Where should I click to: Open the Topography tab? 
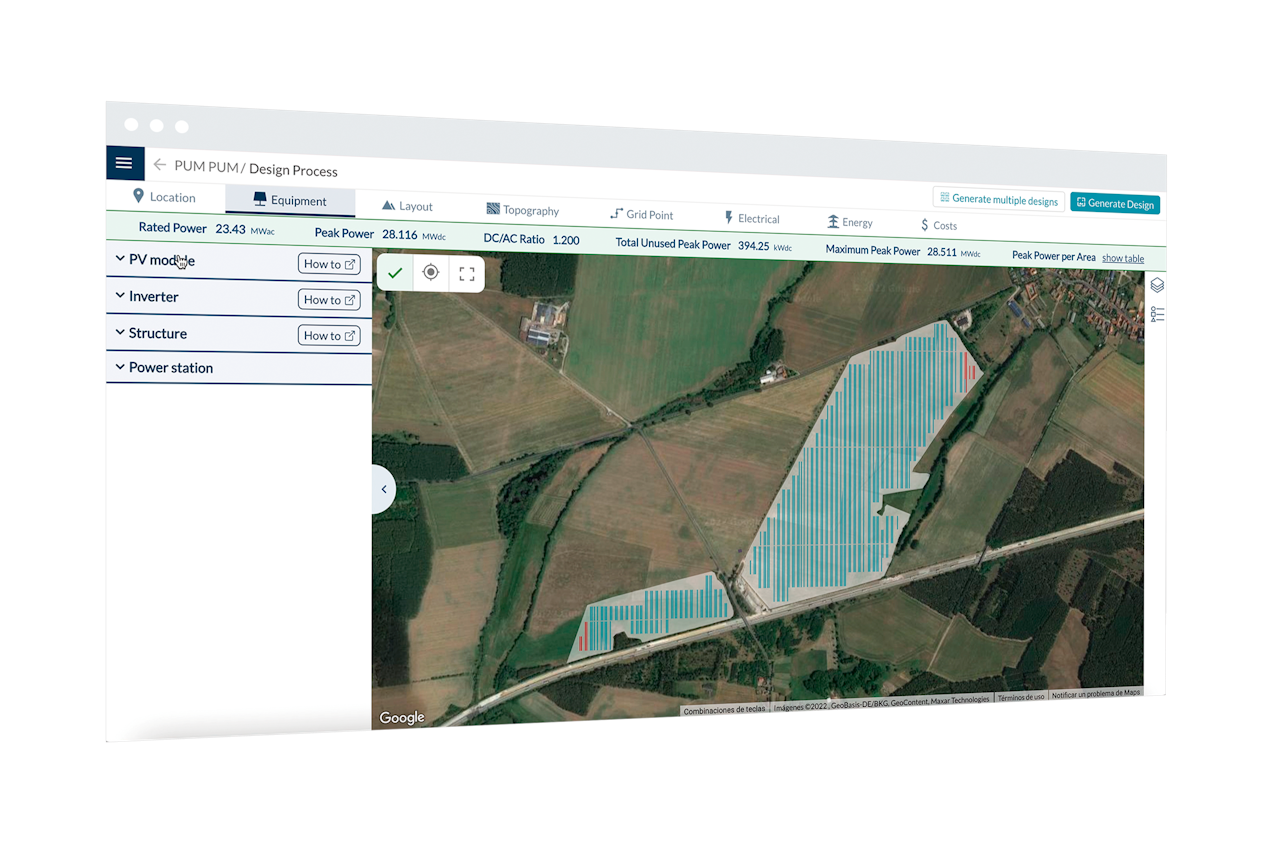click(523, 210)
